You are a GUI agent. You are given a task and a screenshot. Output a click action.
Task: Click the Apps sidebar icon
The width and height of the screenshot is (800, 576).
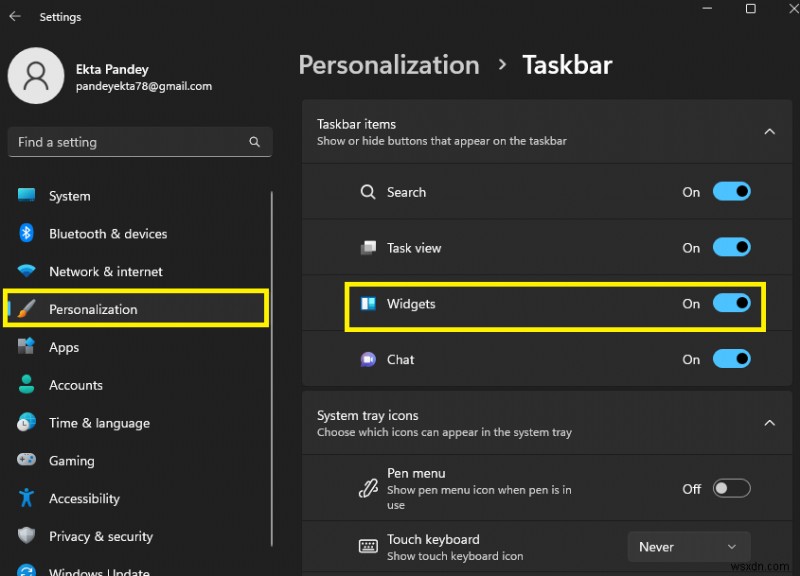[x=28, y=347]
